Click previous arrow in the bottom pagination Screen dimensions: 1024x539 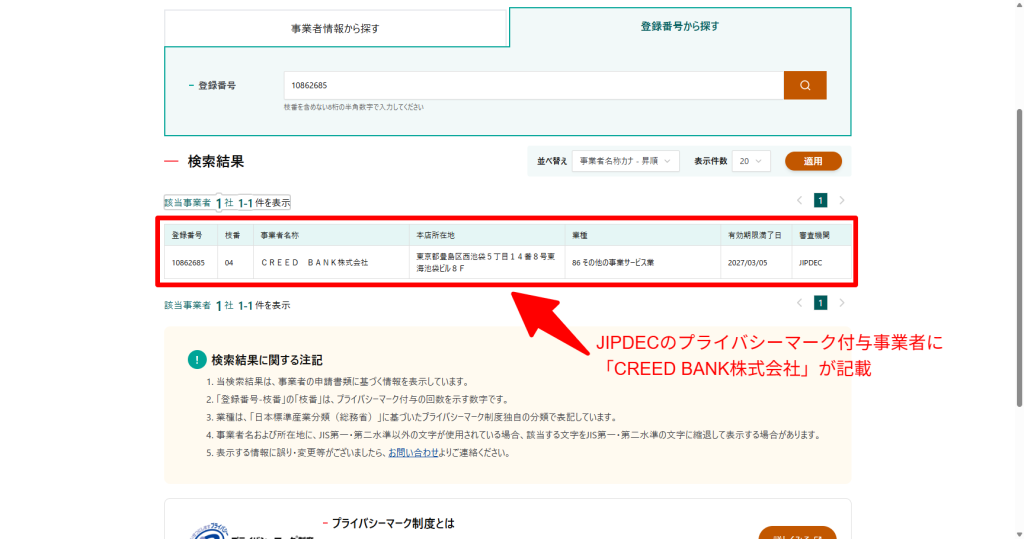[798, 303]
